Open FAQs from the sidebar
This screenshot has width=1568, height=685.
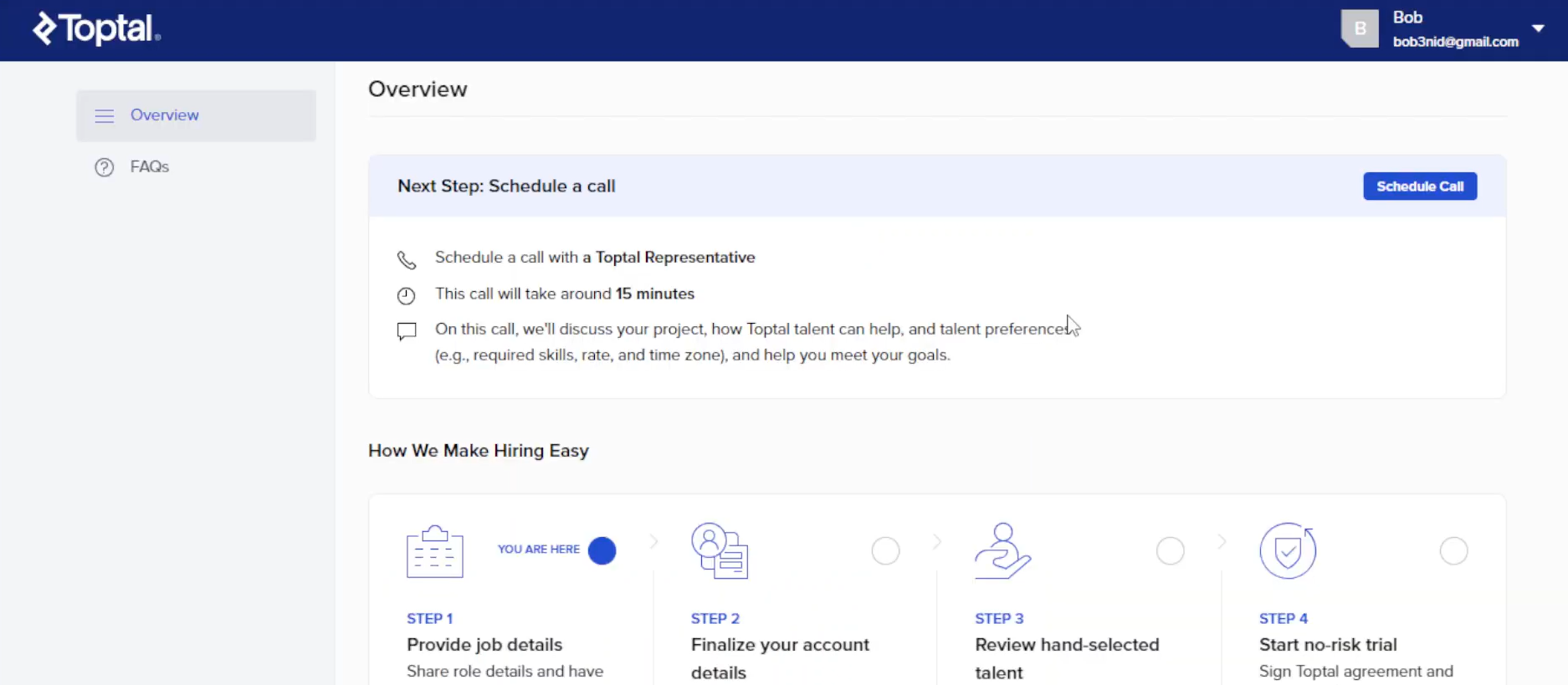point(150,166)
